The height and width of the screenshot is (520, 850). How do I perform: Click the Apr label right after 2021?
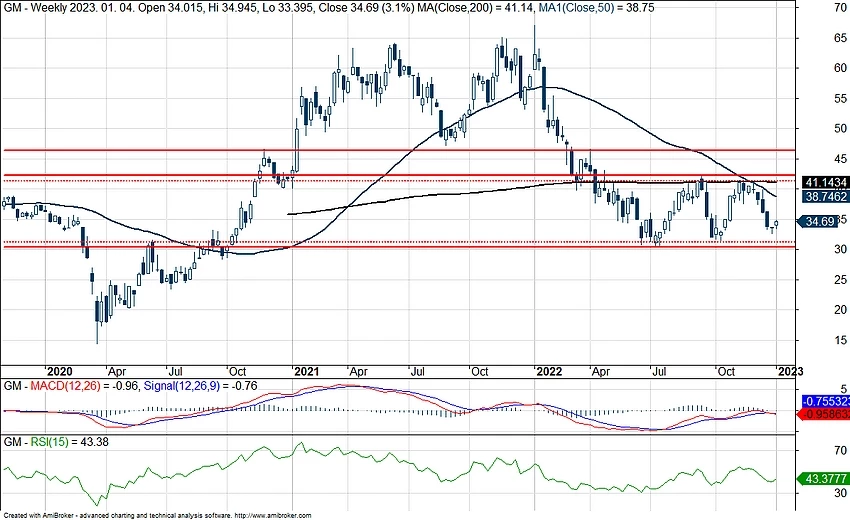point(358,372)
